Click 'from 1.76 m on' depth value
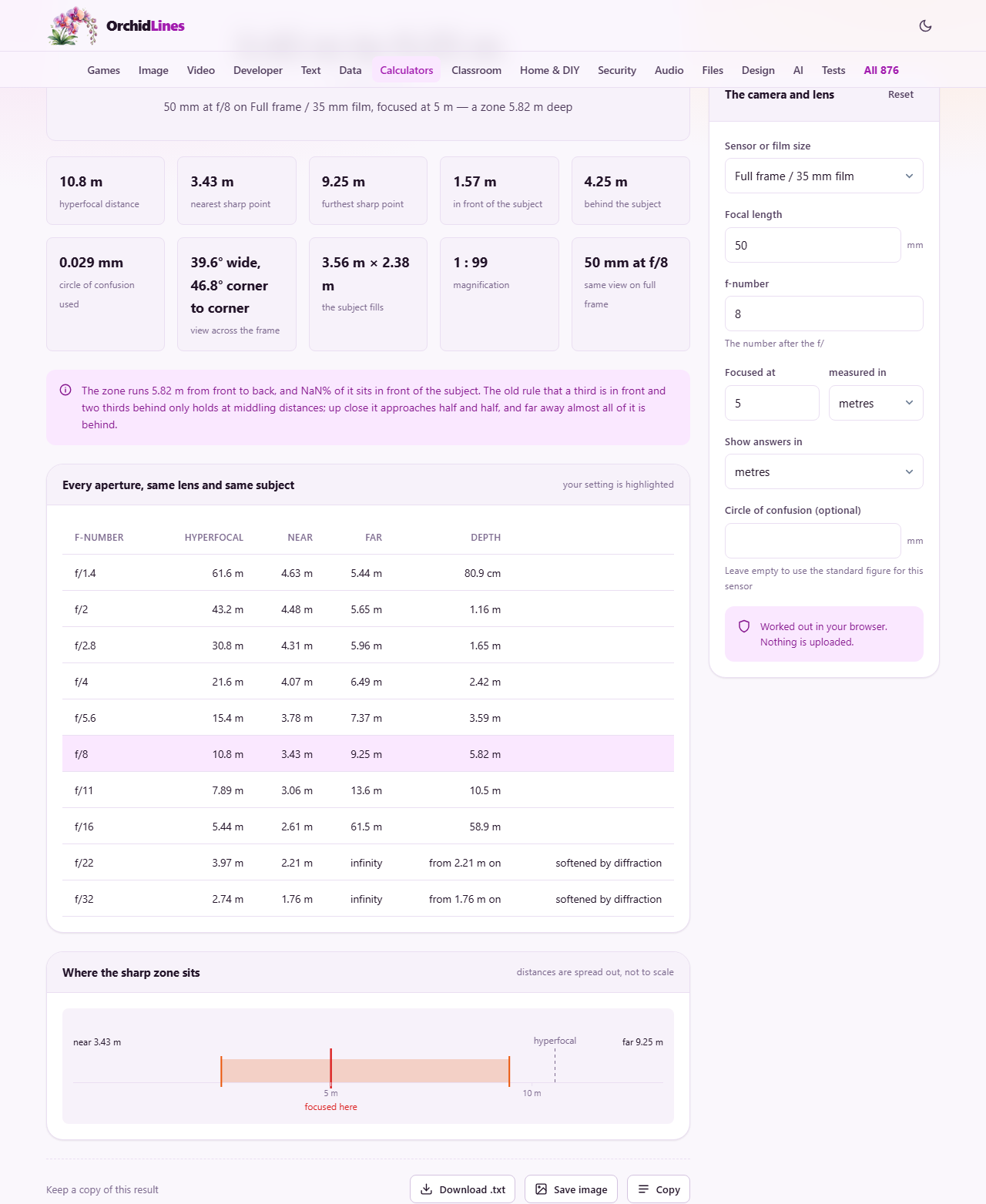The image size is (986, 1204). coord(464,899)
